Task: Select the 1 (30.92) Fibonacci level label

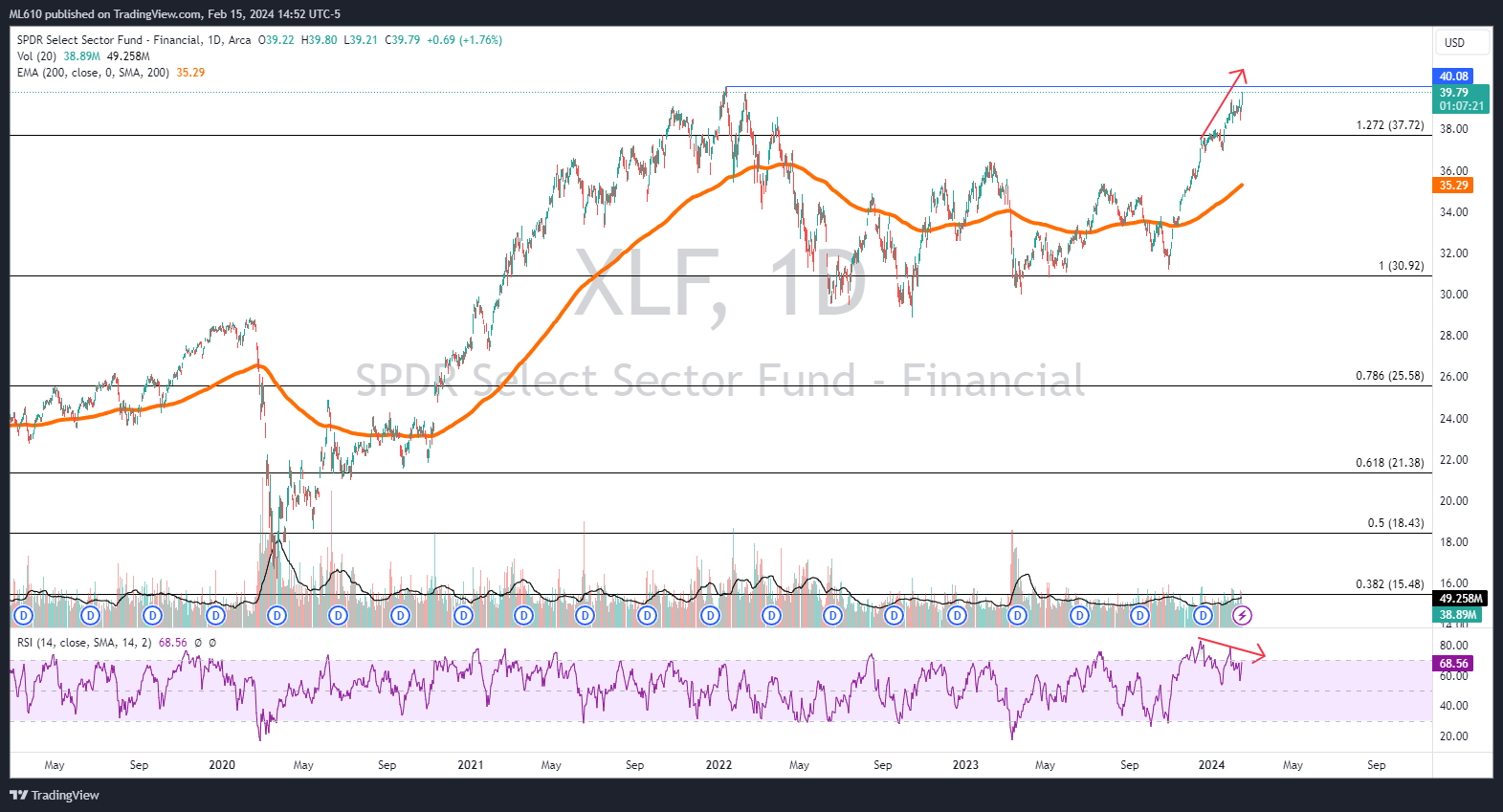Action: 1401,266
